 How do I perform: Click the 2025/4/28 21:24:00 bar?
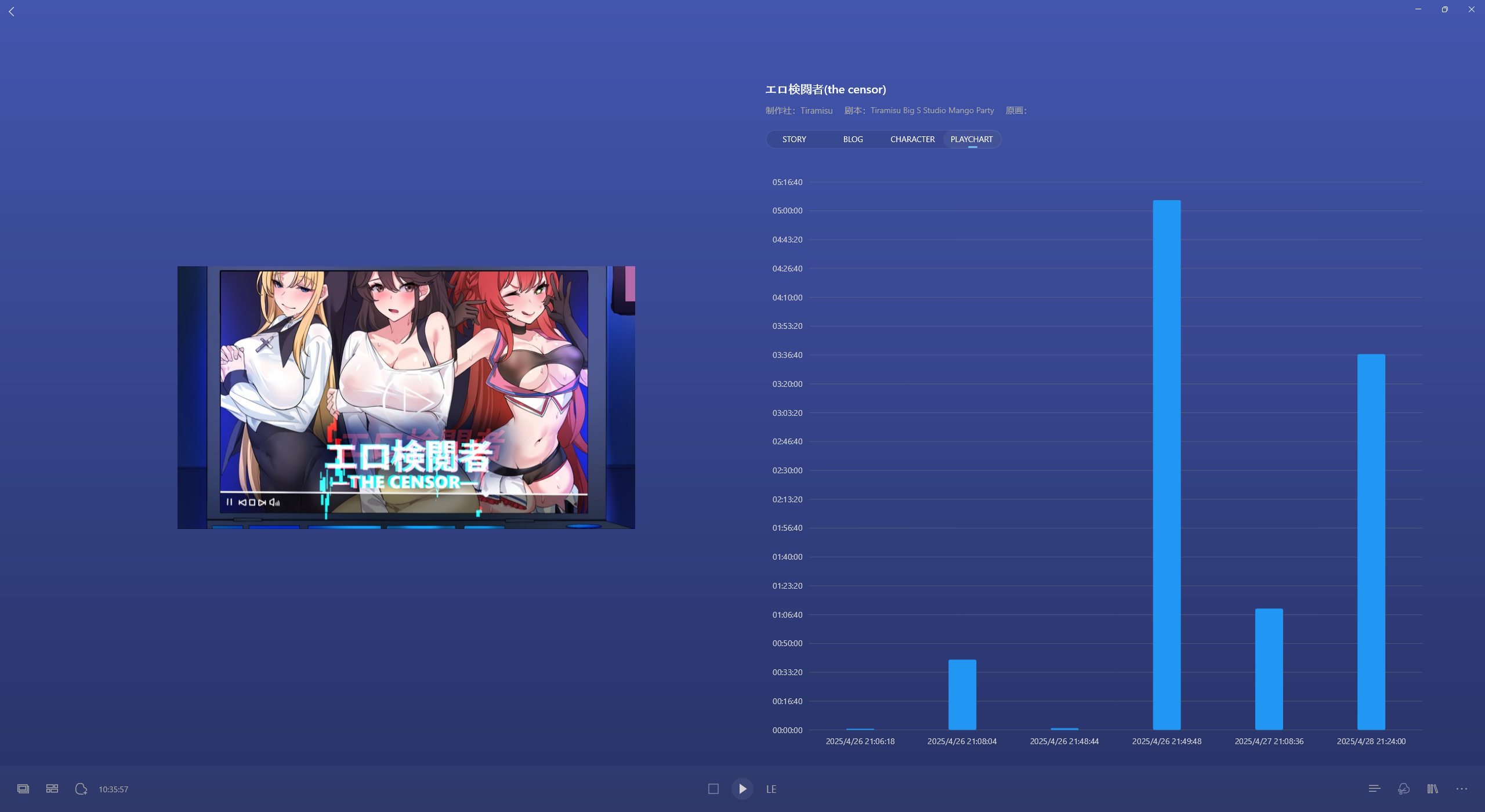tap(1371, 542)
